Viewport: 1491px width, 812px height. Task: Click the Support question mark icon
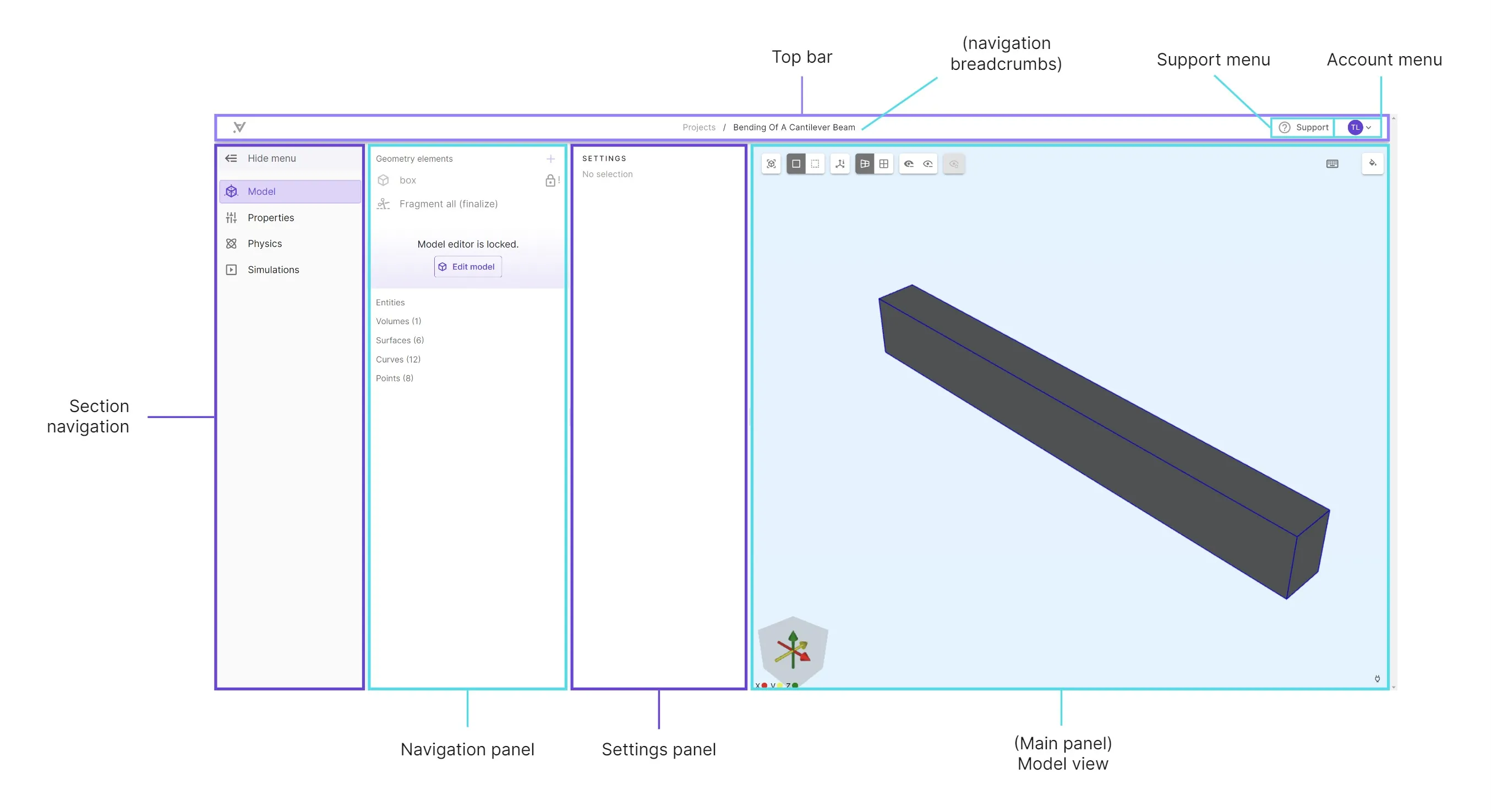click(x=1284, y=127)
